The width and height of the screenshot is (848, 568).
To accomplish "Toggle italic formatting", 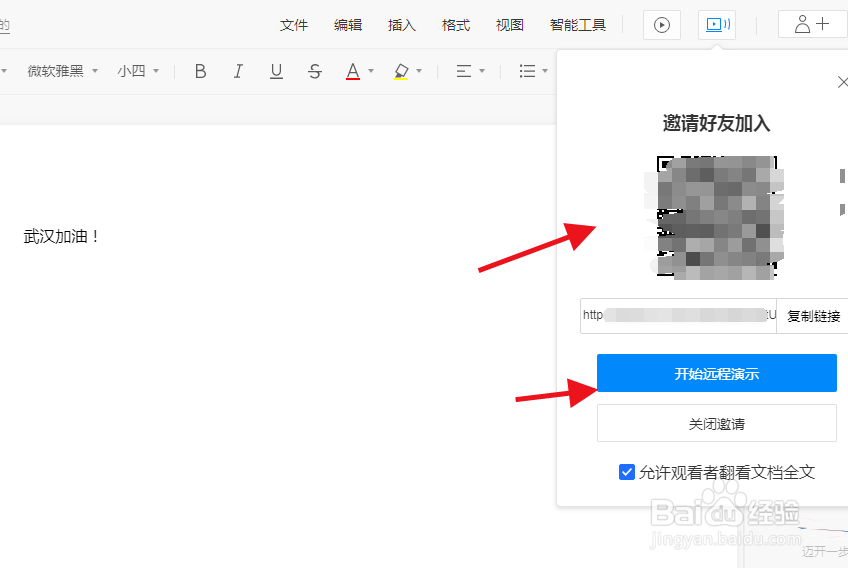I will click(238, 71).
